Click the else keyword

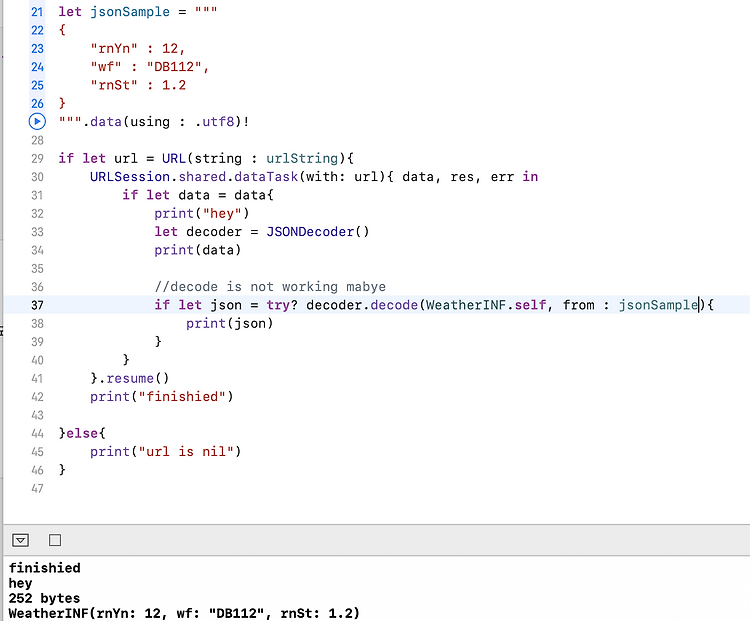[x=82, y=433]
